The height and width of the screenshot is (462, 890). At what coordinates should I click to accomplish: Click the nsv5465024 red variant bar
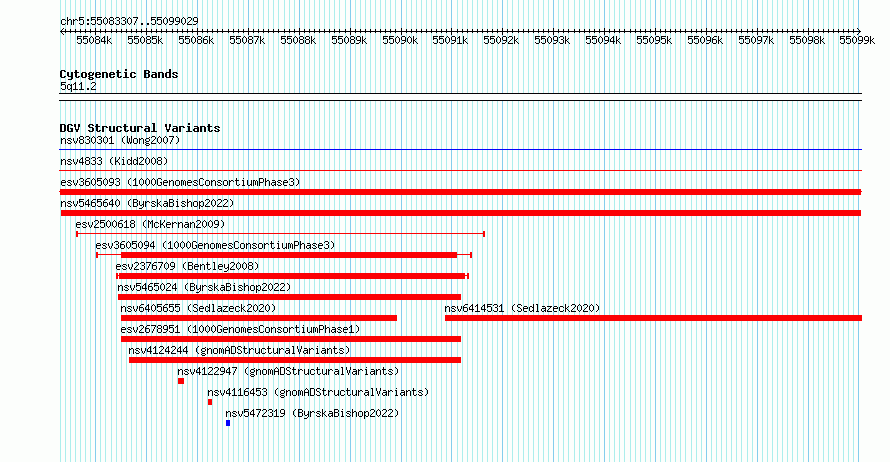coord(289,297)
